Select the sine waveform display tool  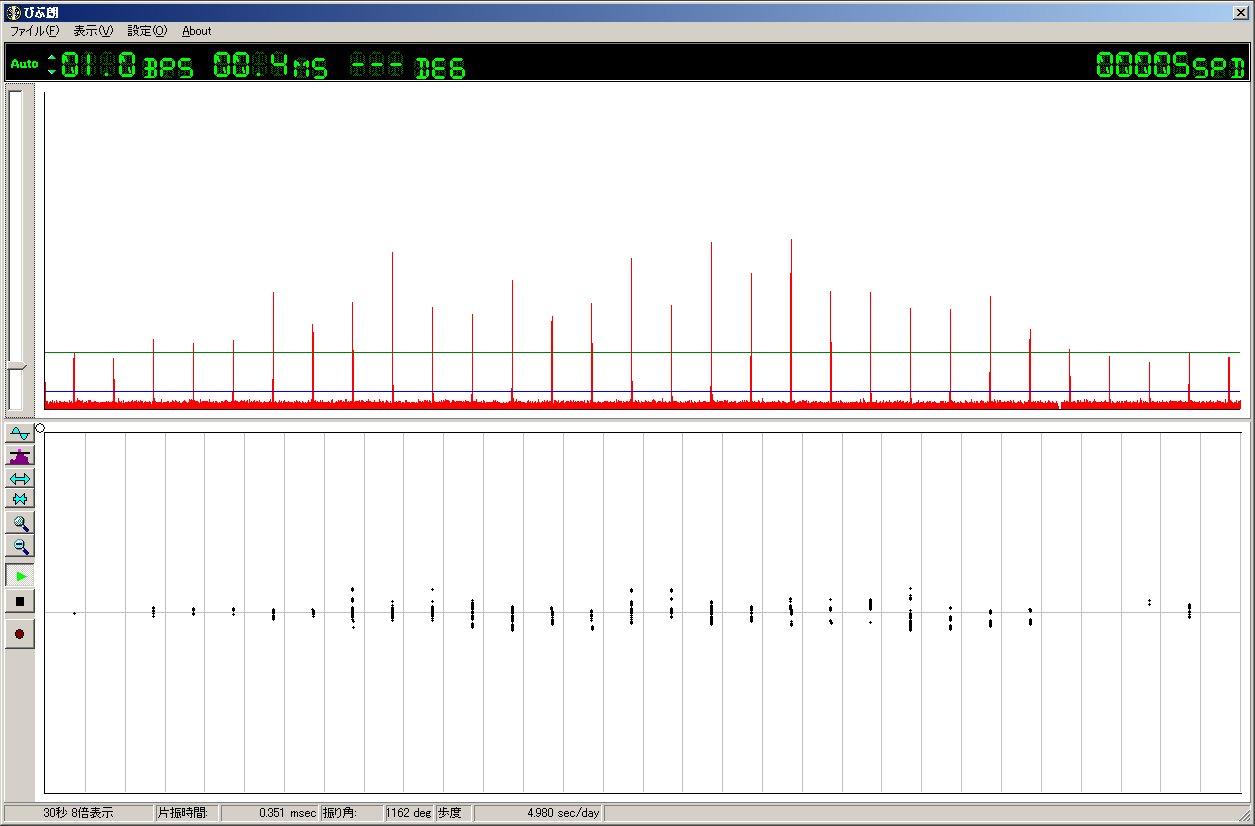click(x=20, y=433)
